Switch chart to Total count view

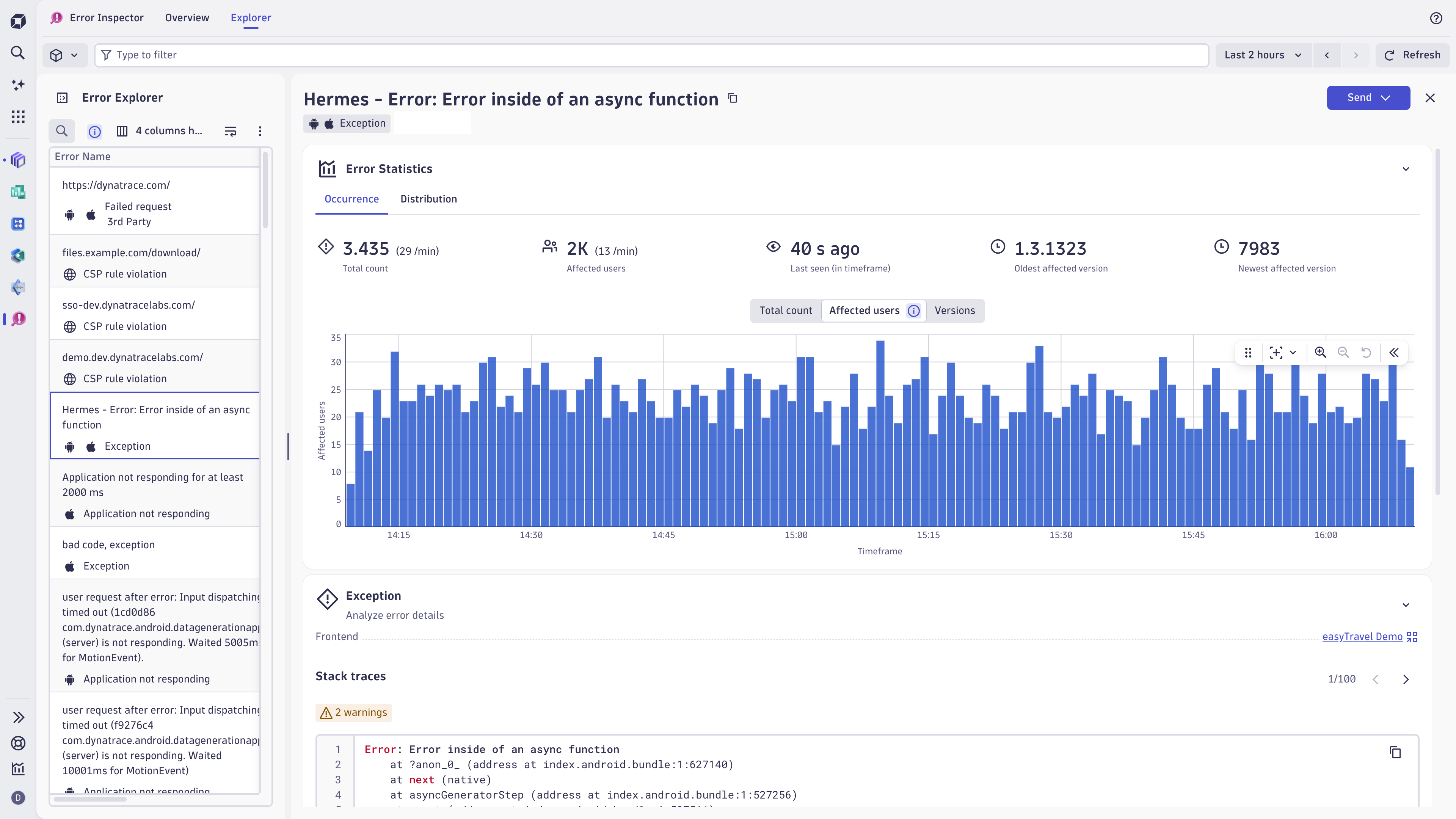[x=786, y=310]
